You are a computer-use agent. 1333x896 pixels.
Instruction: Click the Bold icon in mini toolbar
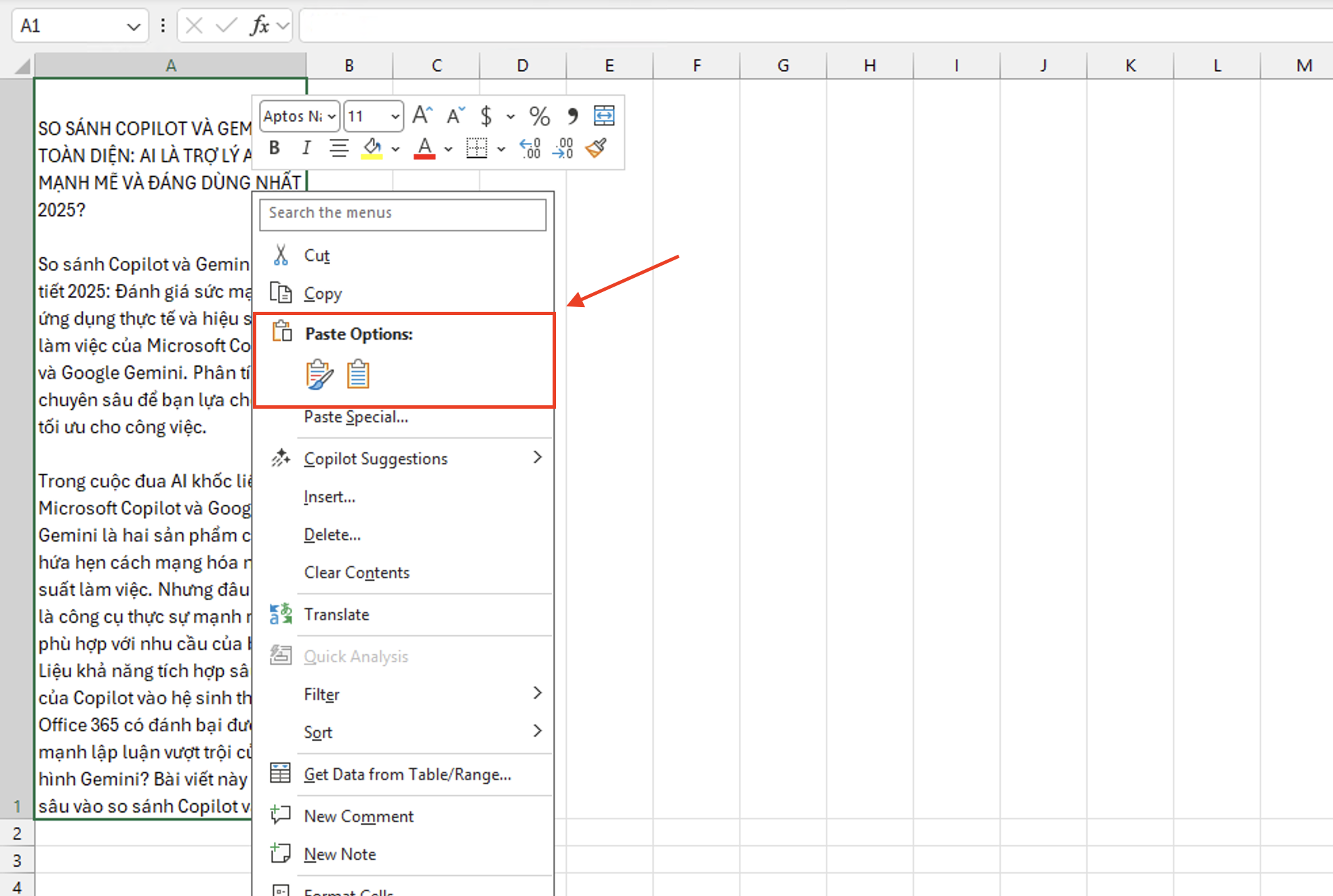(275, 148)
